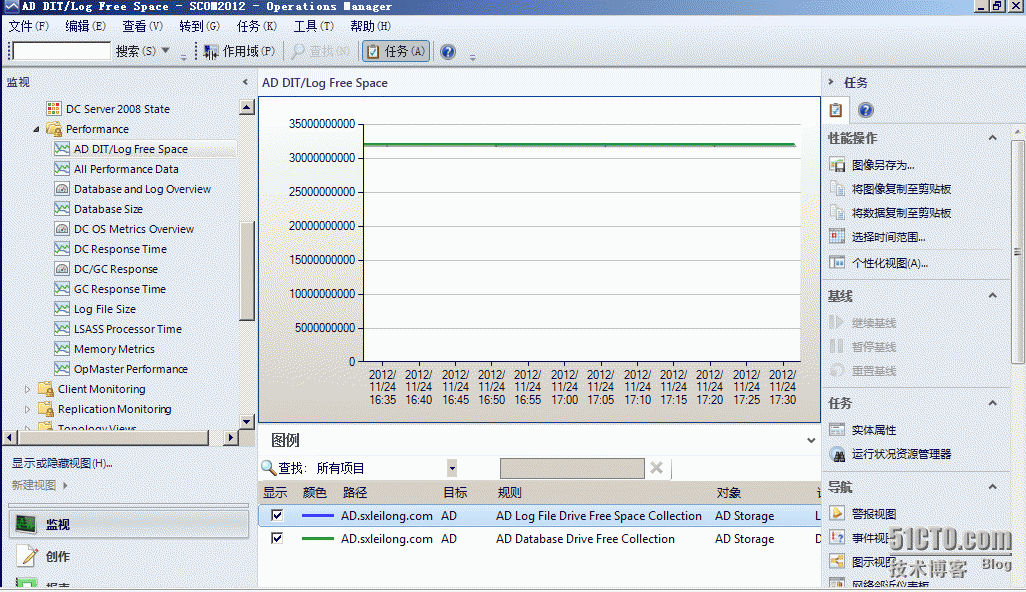The height and width of the screenshot is (592, 1026).
Task: Open the 查找 所有项目 dropdown
Action: click(x=452, y=468)
